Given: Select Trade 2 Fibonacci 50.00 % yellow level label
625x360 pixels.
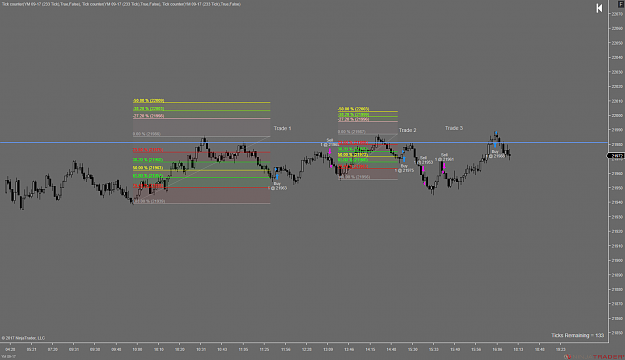Looking at the screenshot, I should [353, 154].
